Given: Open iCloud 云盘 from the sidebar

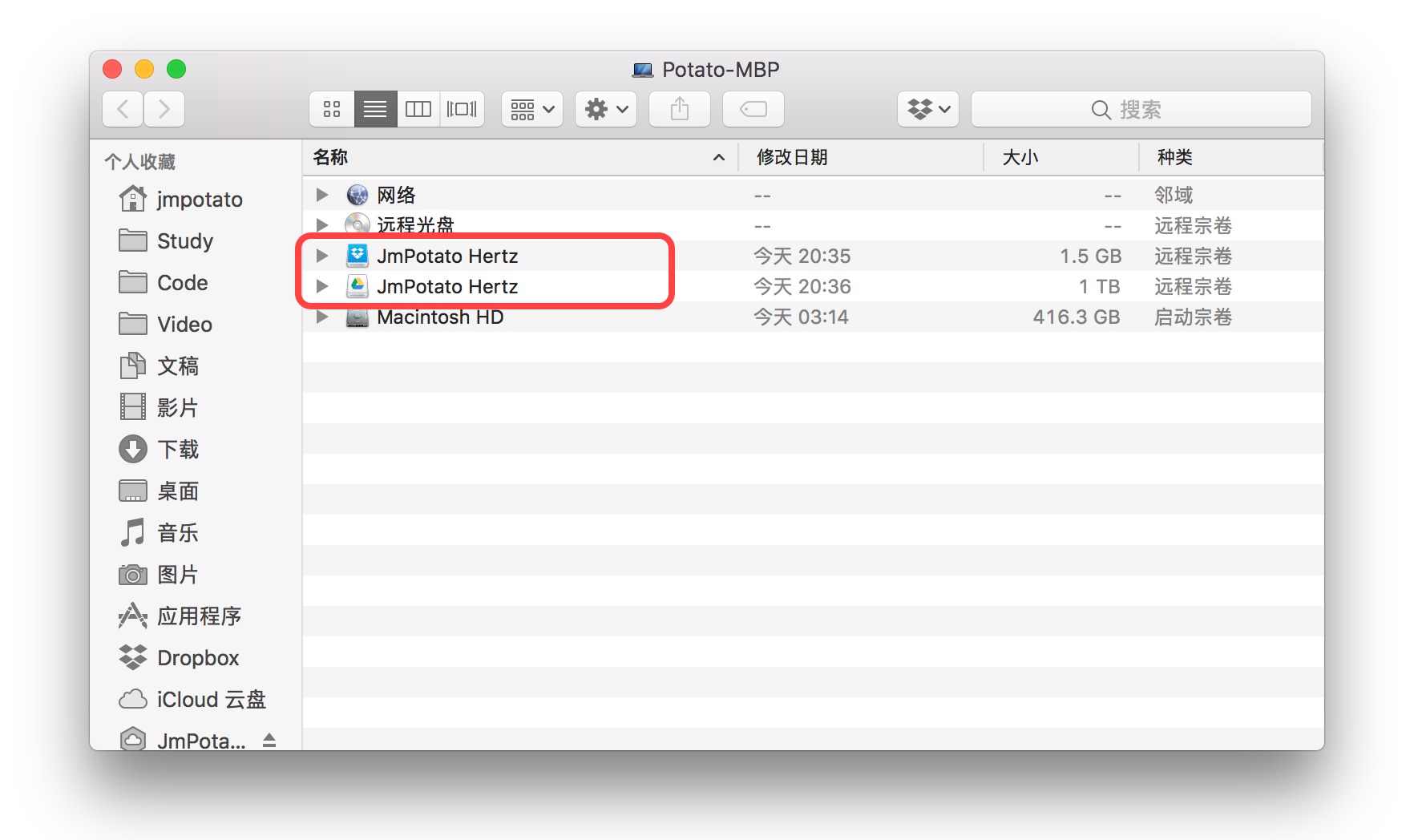Looking at the screenshot, I should (x=211, y=699).
